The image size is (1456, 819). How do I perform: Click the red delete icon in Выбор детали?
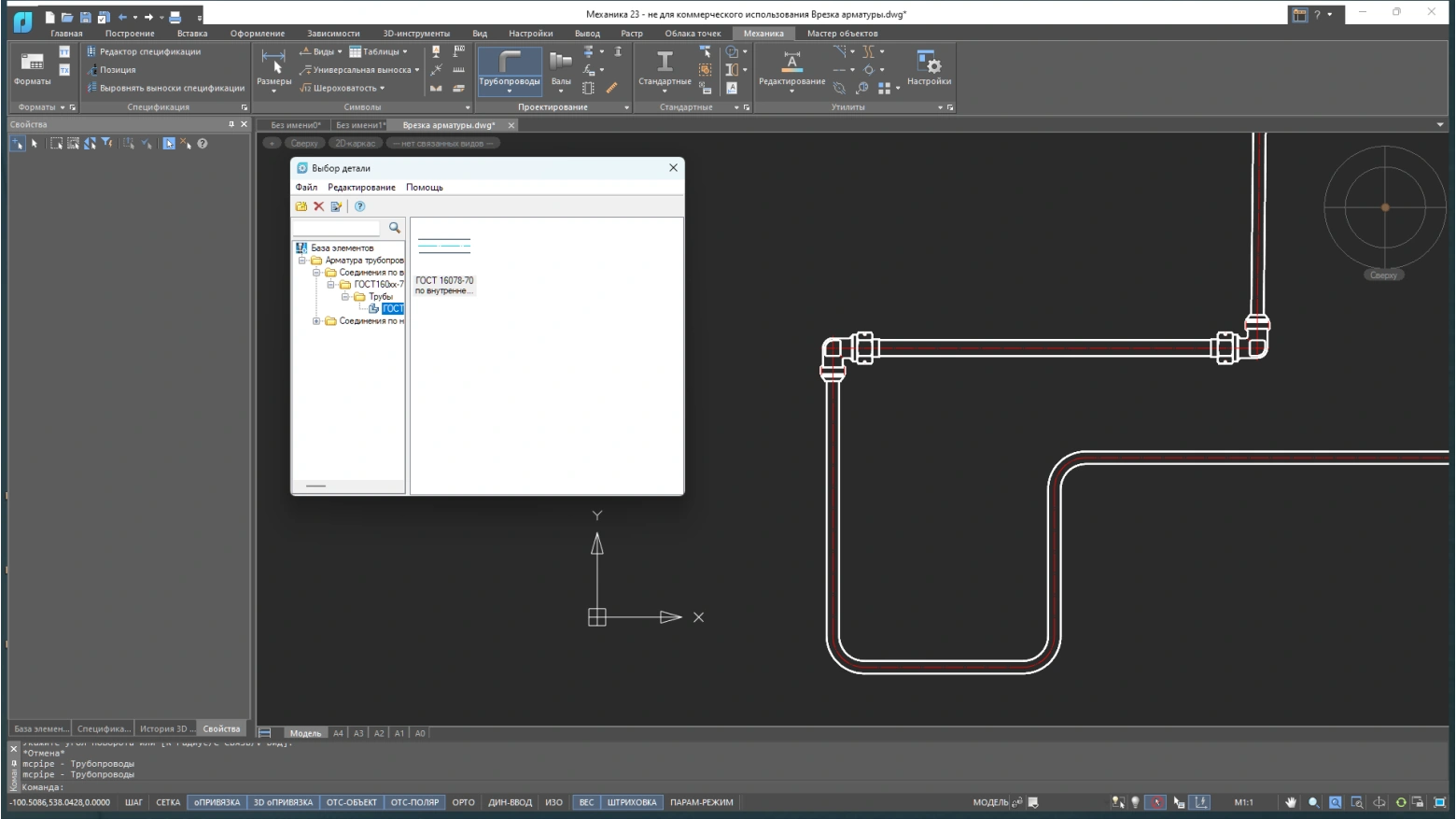[x=318, y=206]
